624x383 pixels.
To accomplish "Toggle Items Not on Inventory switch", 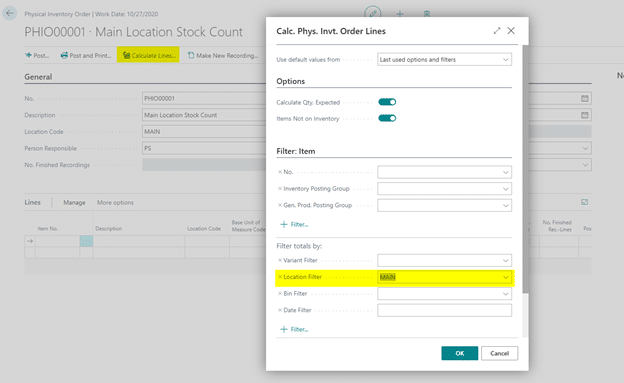I will tap(387, 118).
